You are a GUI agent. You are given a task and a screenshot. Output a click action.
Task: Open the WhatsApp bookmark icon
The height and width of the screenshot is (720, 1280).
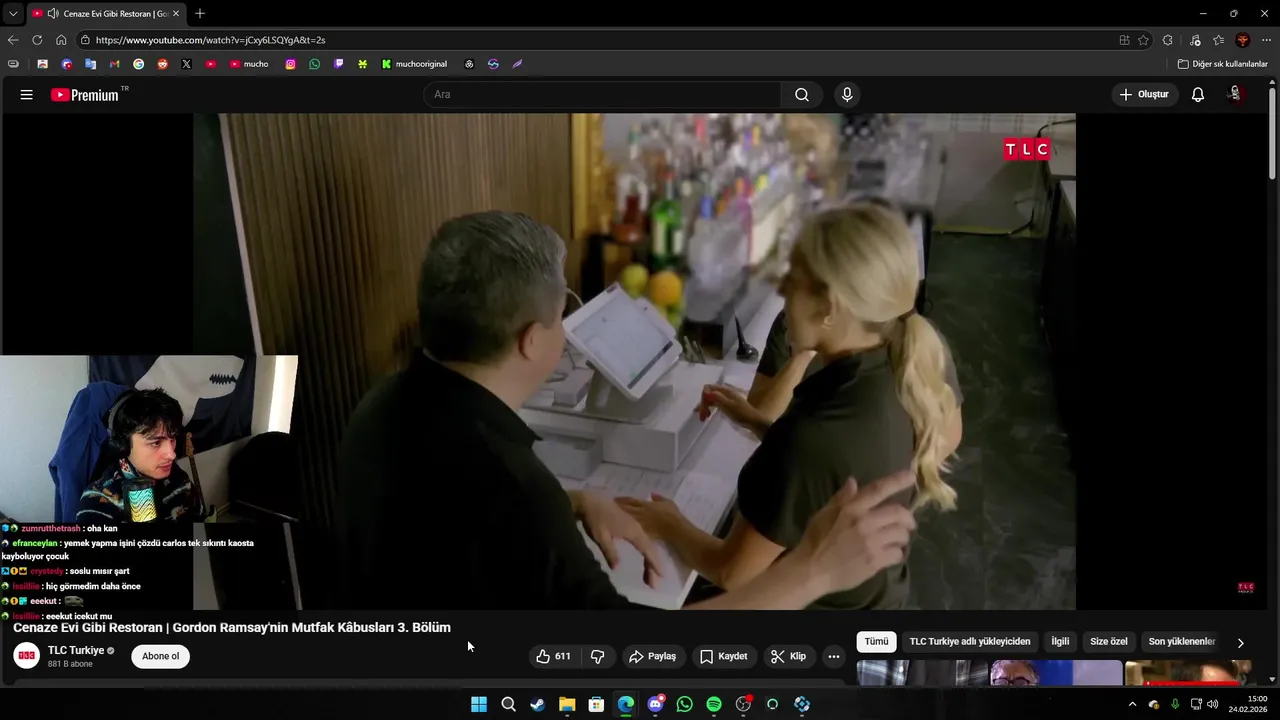tap(315, 64)
